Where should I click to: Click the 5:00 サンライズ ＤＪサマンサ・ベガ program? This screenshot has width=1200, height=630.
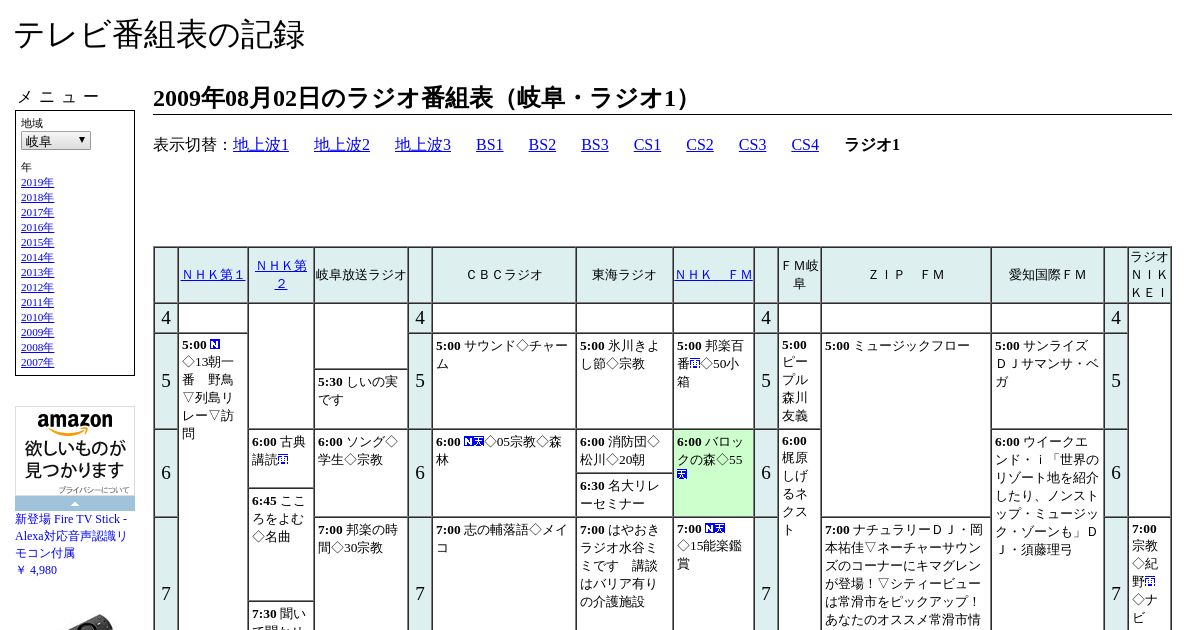(1047, 381)
